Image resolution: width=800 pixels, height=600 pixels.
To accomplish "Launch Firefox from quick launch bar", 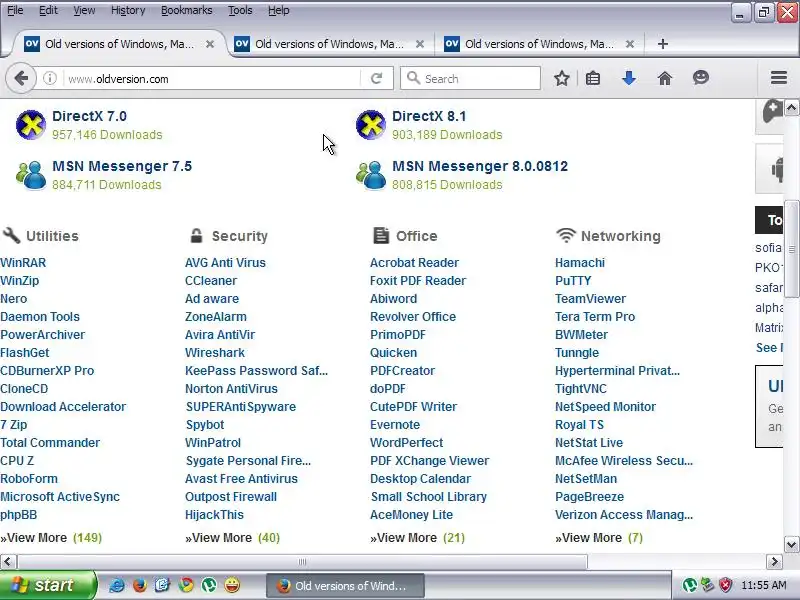I will [x=139, y=585].
